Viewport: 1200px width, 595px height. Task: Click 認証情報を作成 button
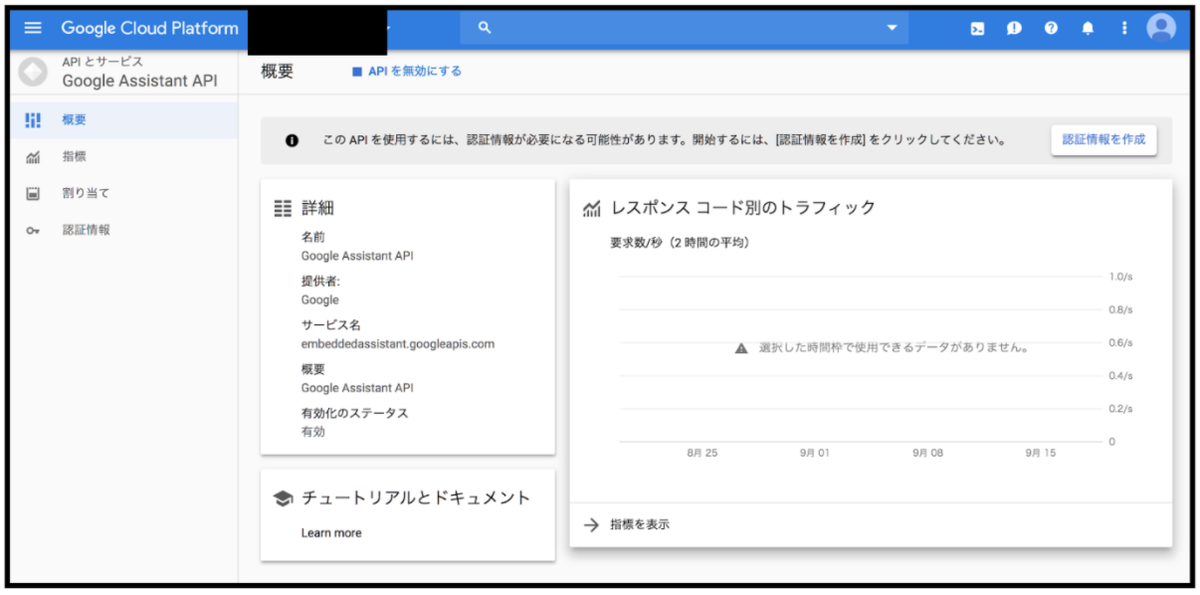tap(1104, 140)
